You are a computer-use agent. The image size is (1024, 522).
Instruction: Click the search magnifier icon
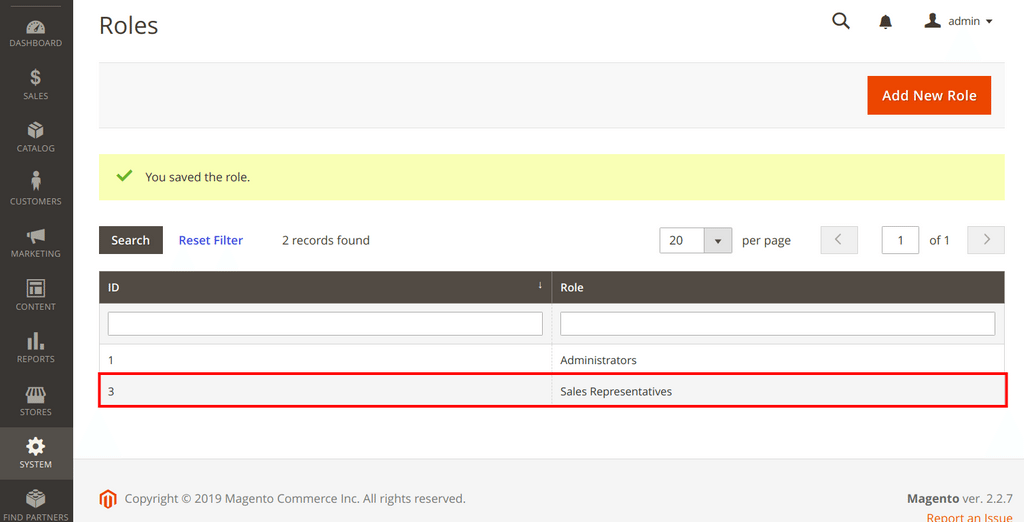click(840, 21)
